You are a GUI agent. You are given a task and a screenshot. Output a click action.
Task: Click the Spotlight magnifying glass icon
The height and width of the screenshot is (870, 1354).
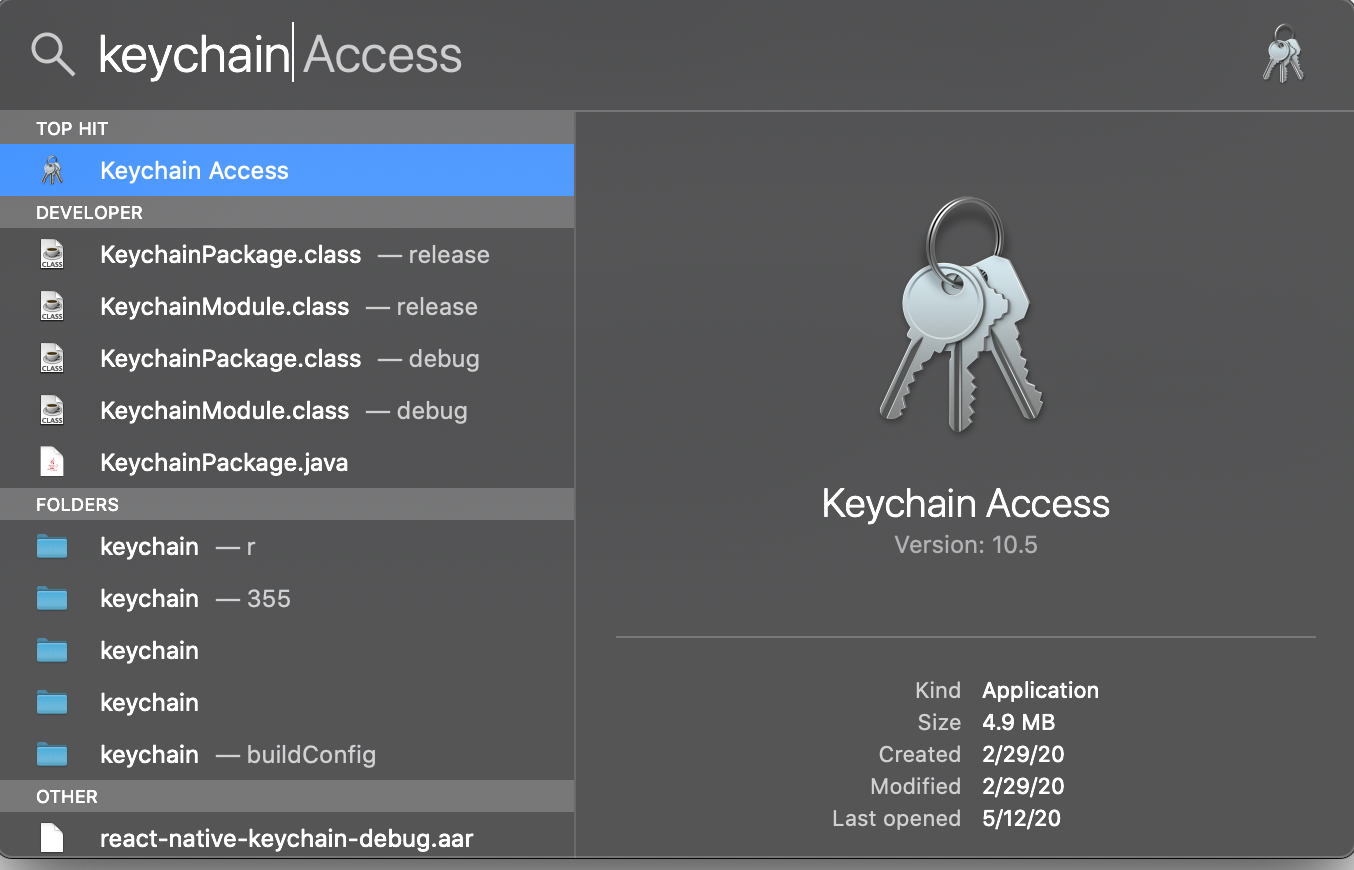[52, 54]
